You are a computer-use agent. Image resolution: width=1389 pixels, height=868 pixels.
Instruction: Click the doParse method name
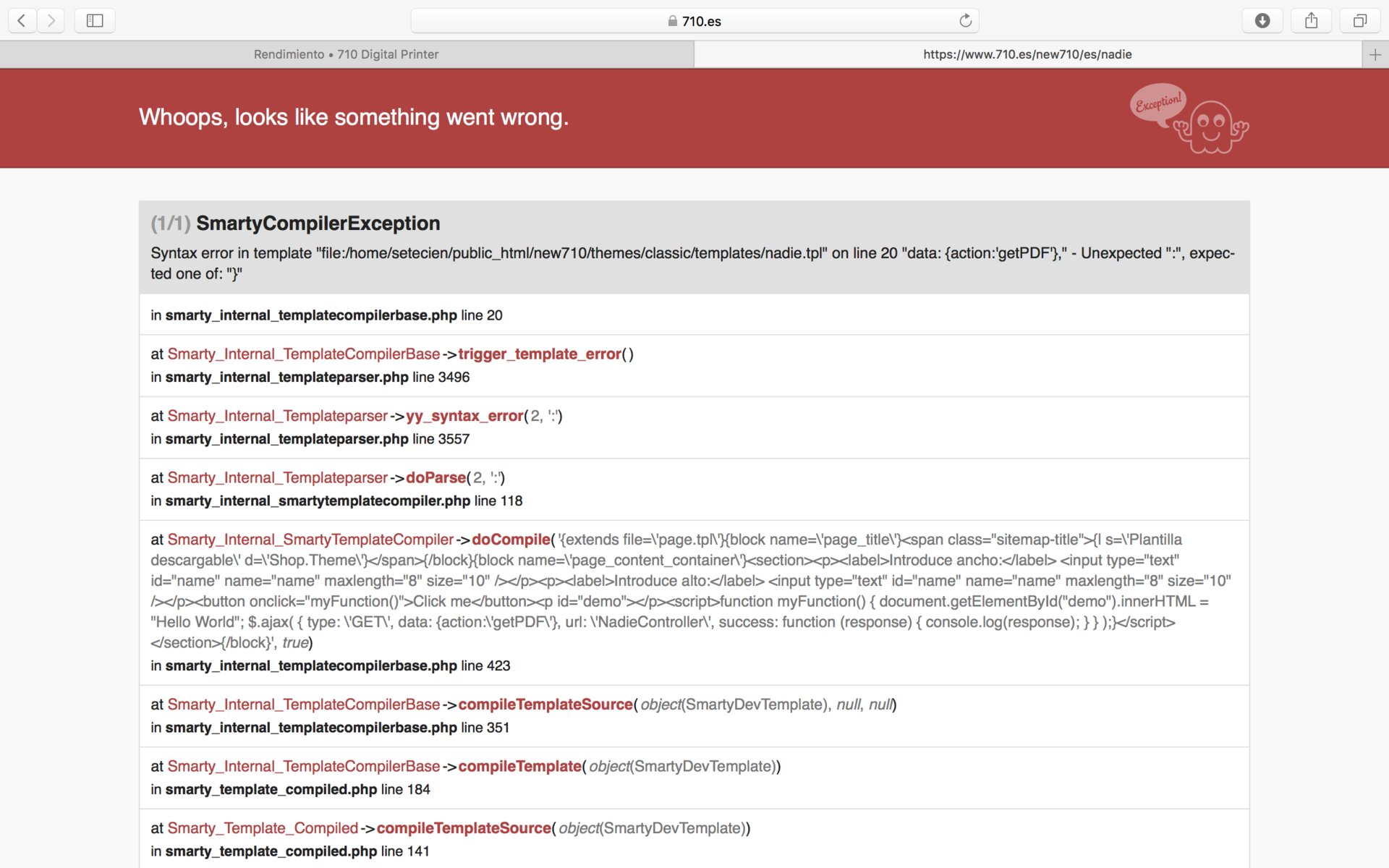(436, 478)
